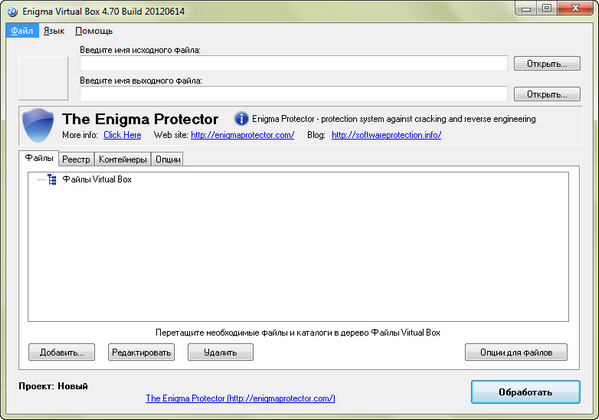Click Открыть button for the input file
The height and width of the screenshot is (420, 599).
[x=547, y=63]
